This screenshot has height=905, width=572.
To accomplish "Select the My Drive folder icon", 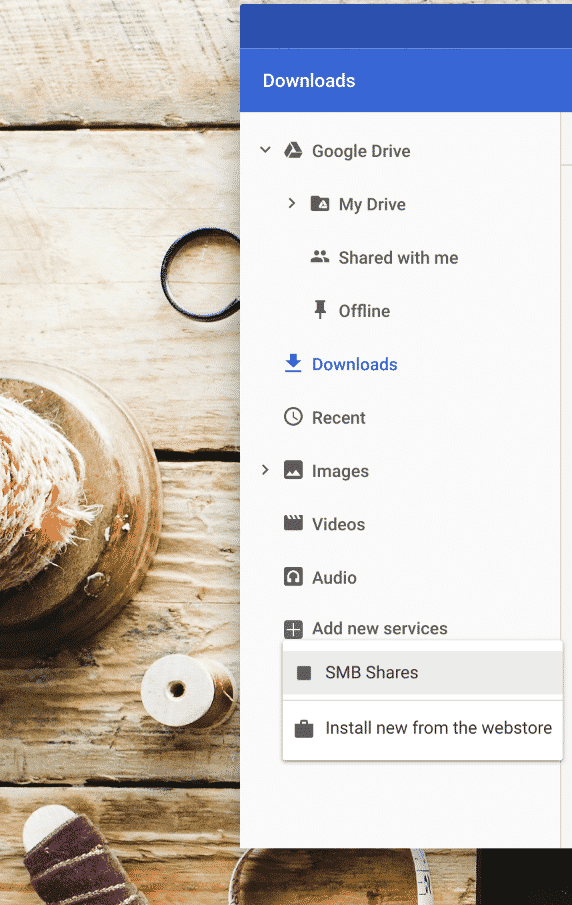I will (x=320, y=204).
